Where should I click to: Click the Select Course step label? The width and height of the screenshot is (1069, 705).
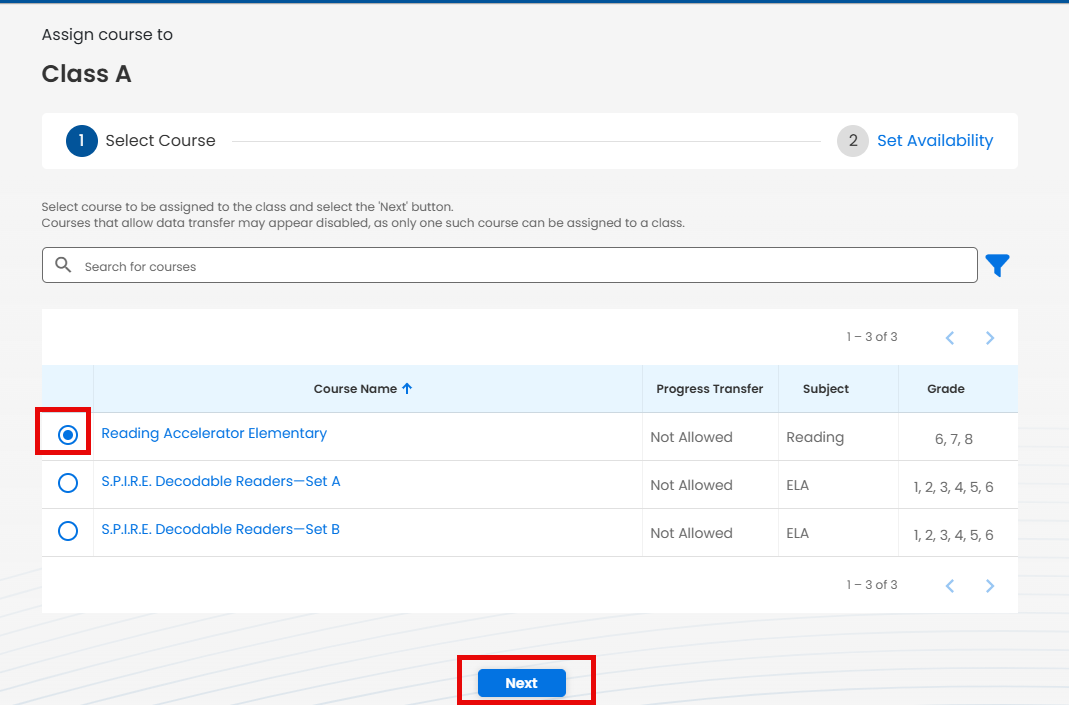pyautogui.click(x=160, y=141)
